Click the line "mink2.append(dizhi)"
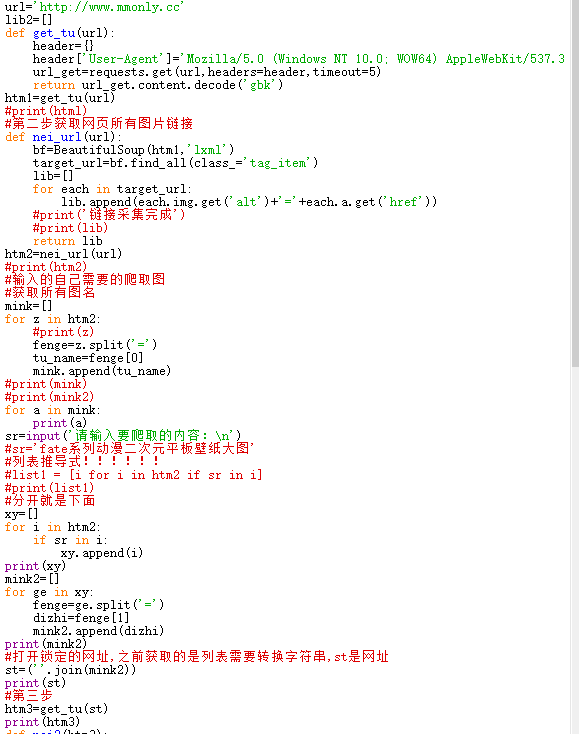 98,631
